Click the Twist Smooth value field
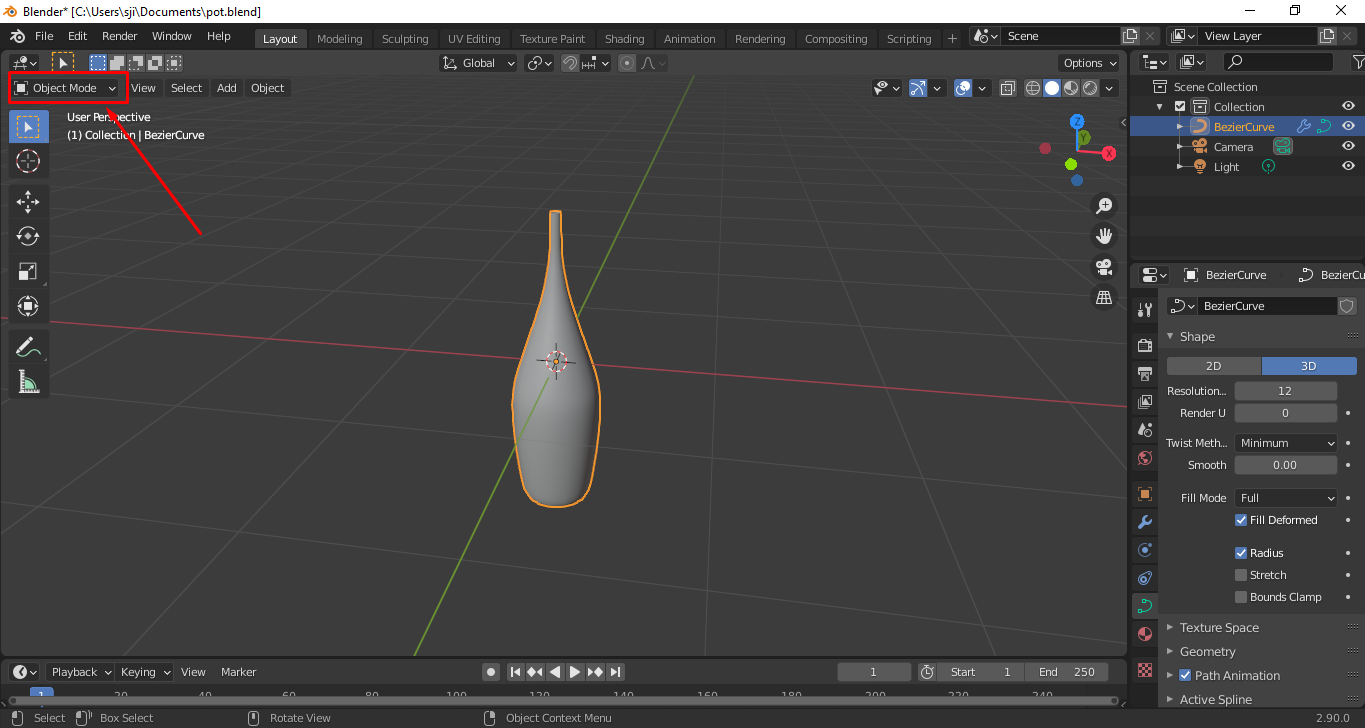 pos(1285,464)
